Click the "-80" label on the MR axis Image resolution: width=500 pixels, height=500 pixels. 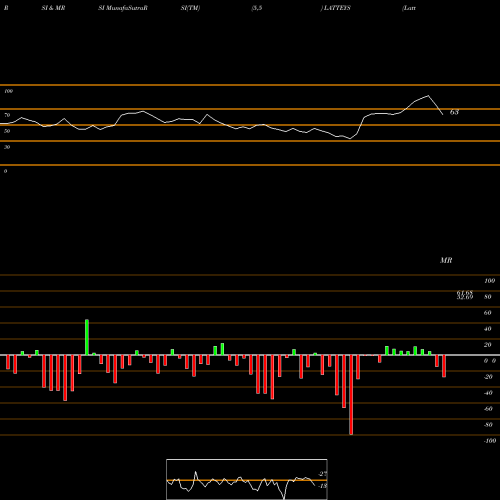(488, 425)
